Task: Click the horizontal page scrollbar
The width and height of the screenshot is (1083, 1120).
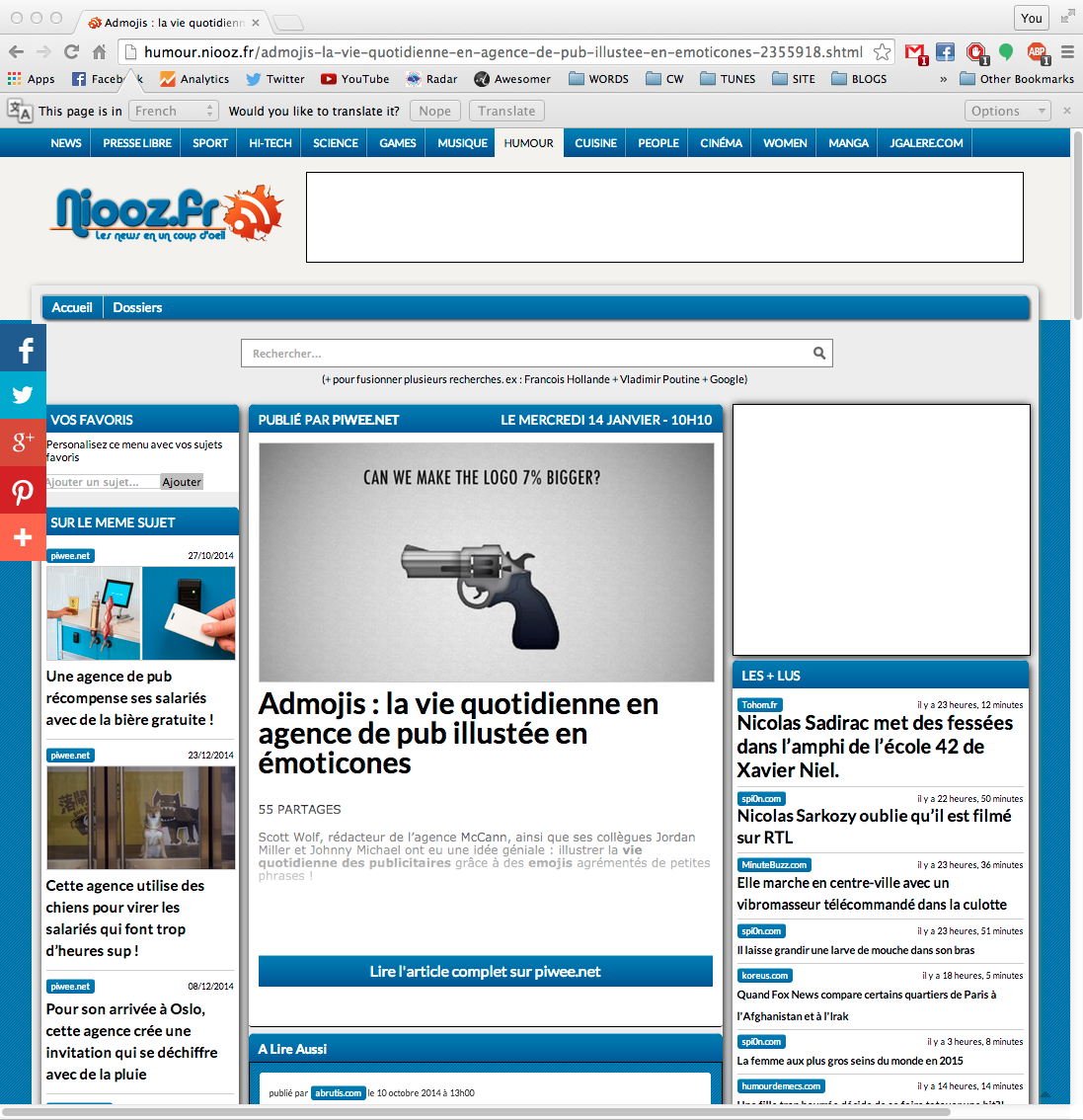Action: [x=475, y=1112]
